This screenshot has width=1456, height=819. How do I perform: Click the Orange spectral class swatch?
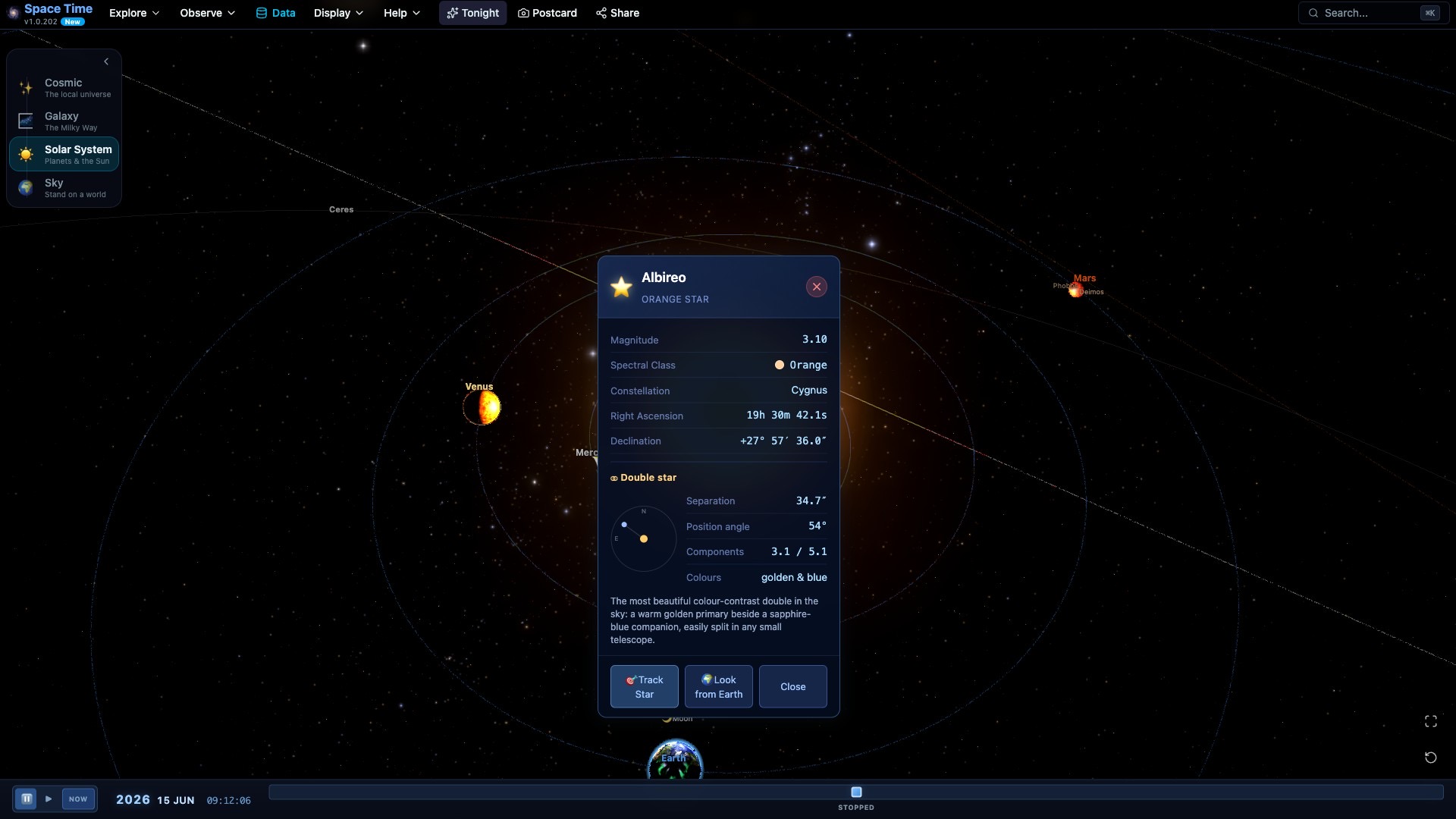pyautogui.click(x=779, y=365)
